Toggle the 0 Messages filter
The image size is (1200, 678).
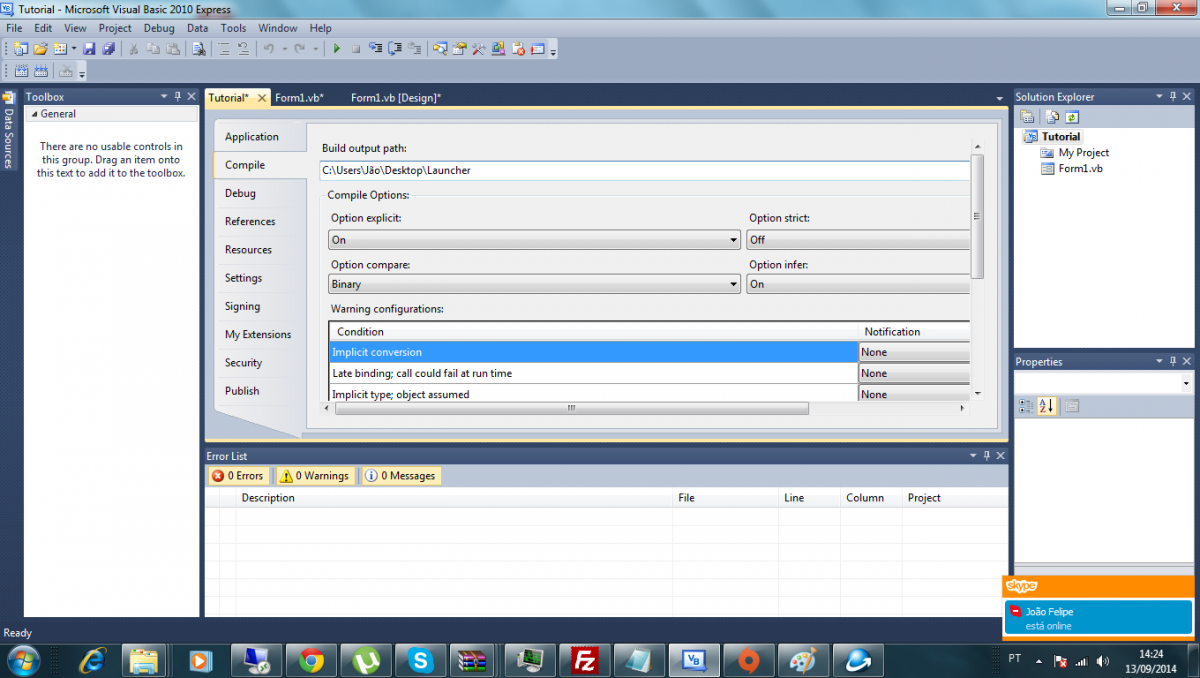(401, 476)
